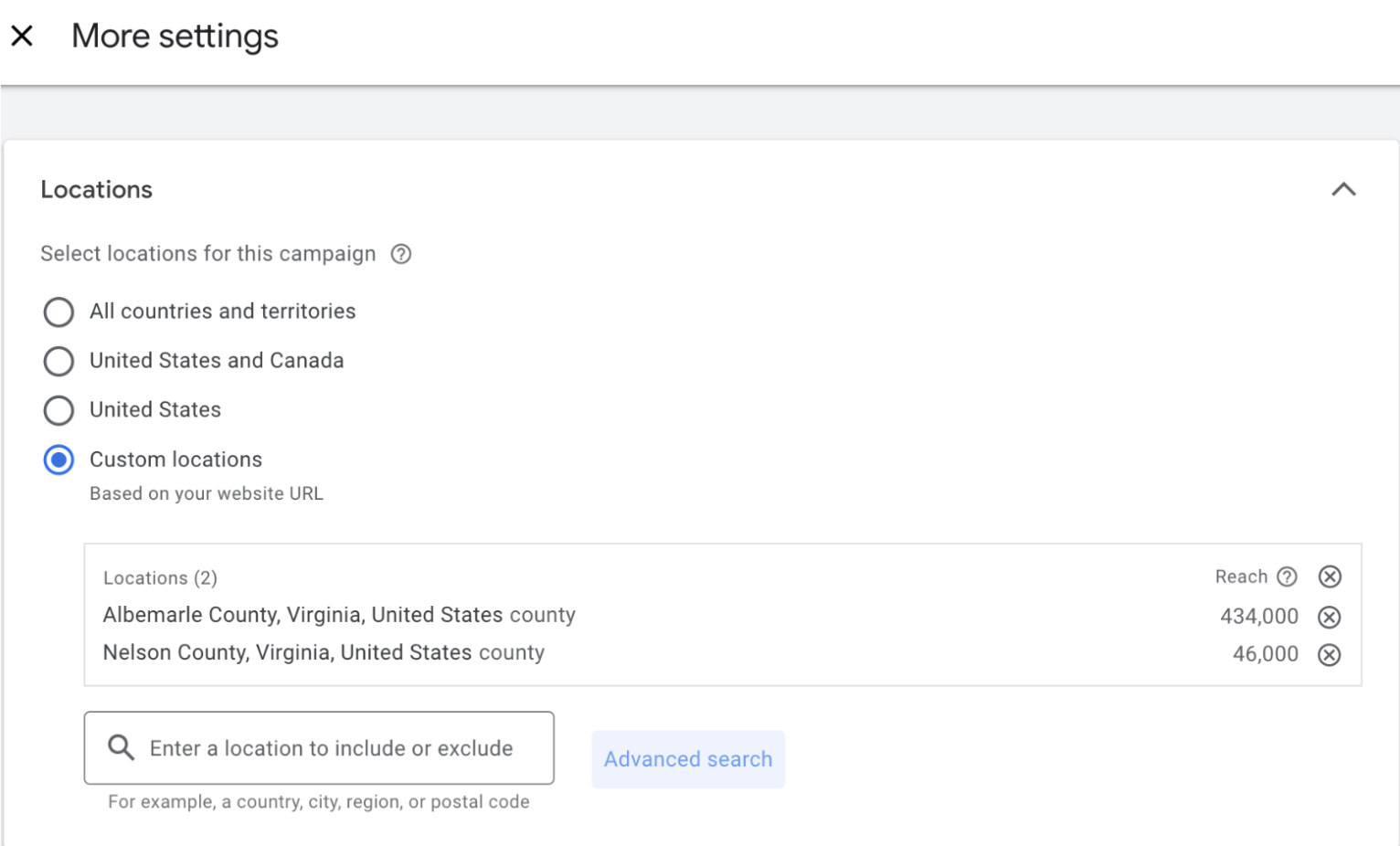Remove all locations using header X icon
1400x846 pixels.
[1330, 576]
